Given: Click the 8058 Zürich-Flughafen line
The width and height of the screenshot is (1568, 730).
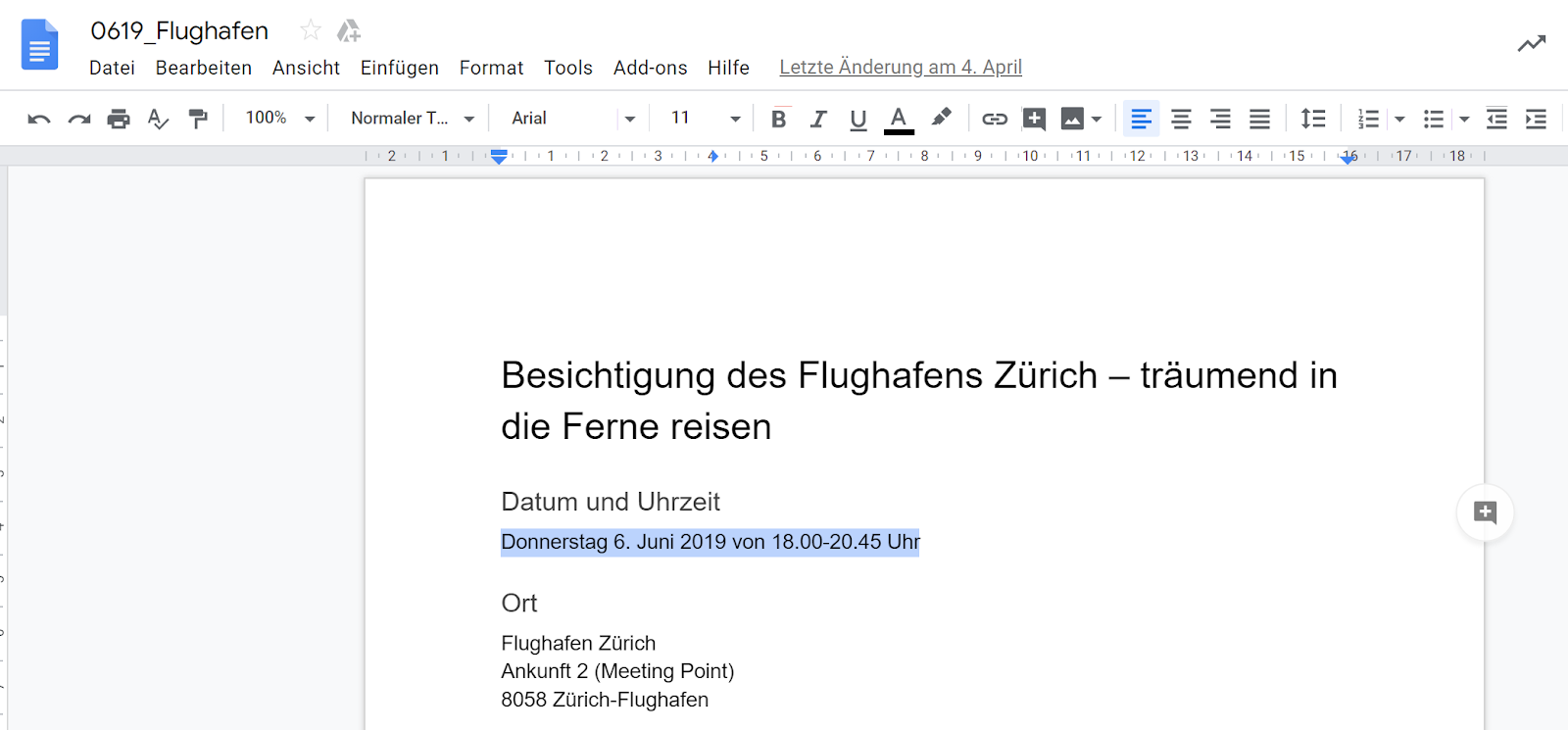Looking at the screenshot, I should pos(605,700).
